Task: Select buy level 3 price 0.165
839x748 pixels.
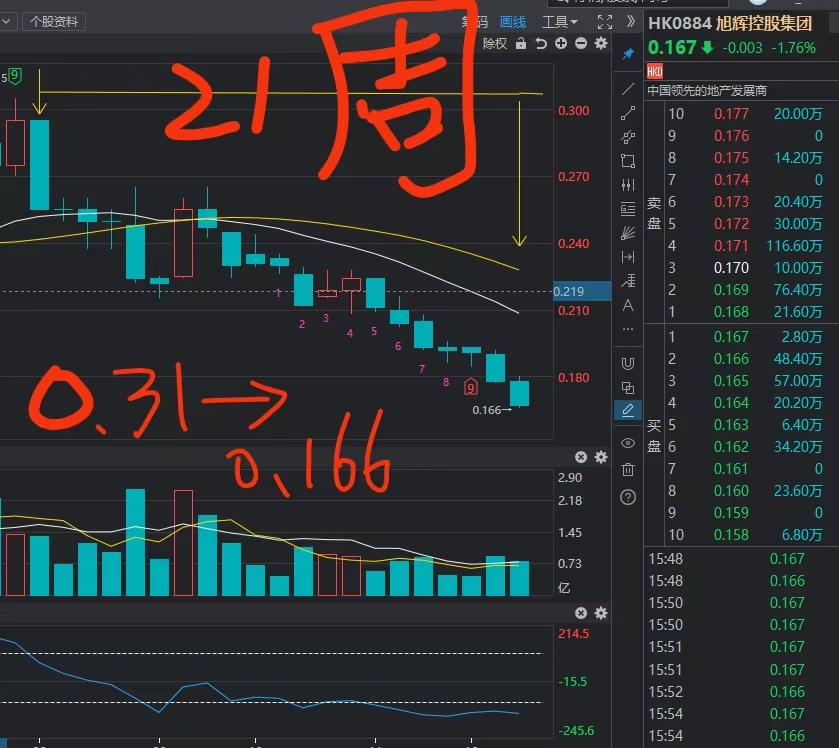Action: point(731,381)
